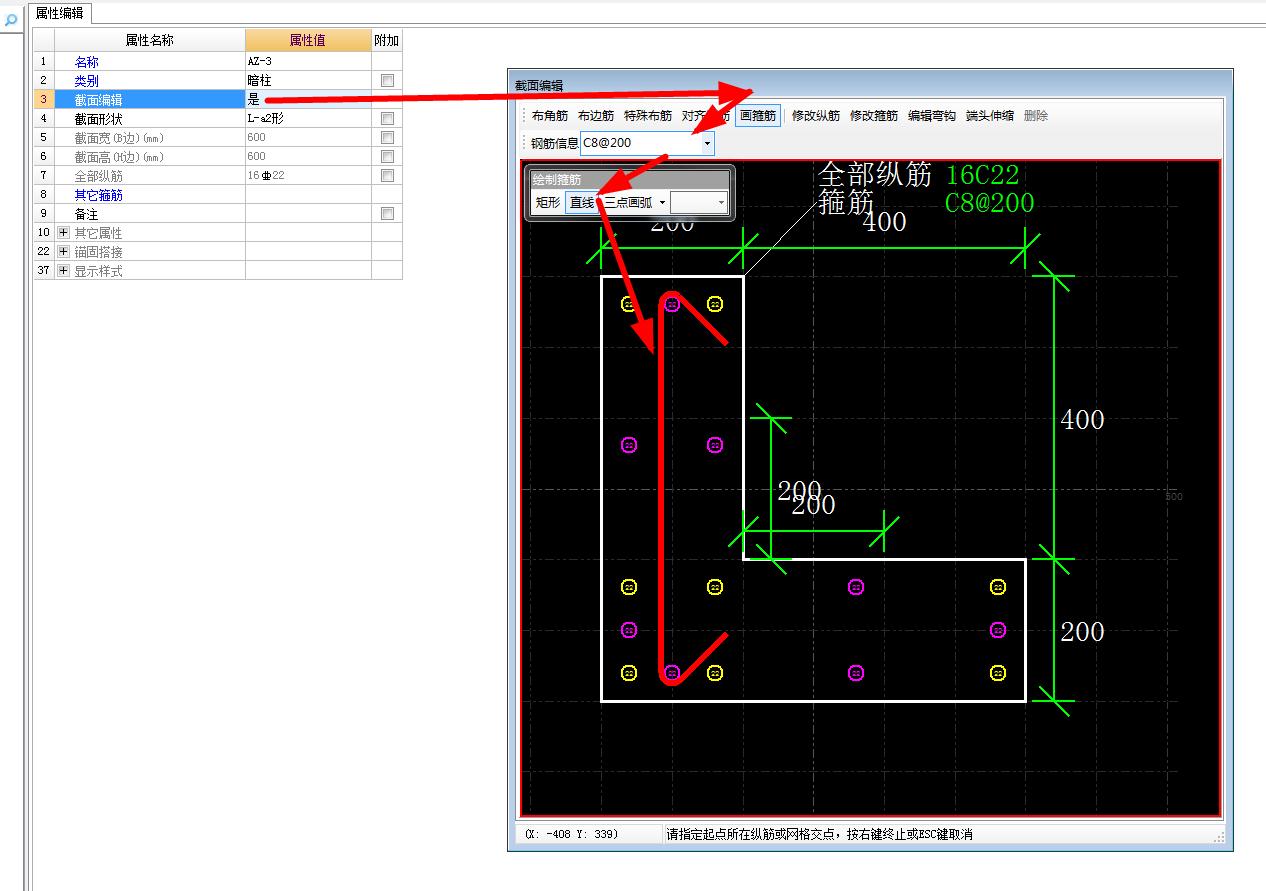Tick the 附加 checkbox for 截面高 (H边)
This screenshot has width=1266, height=891.
click(387, 156)
